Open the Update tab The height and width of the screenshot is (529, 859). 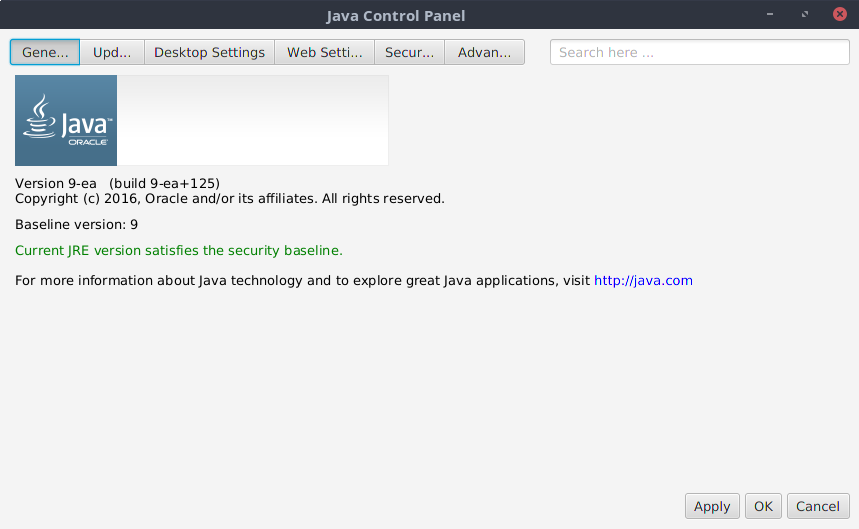tap(112, 52)
